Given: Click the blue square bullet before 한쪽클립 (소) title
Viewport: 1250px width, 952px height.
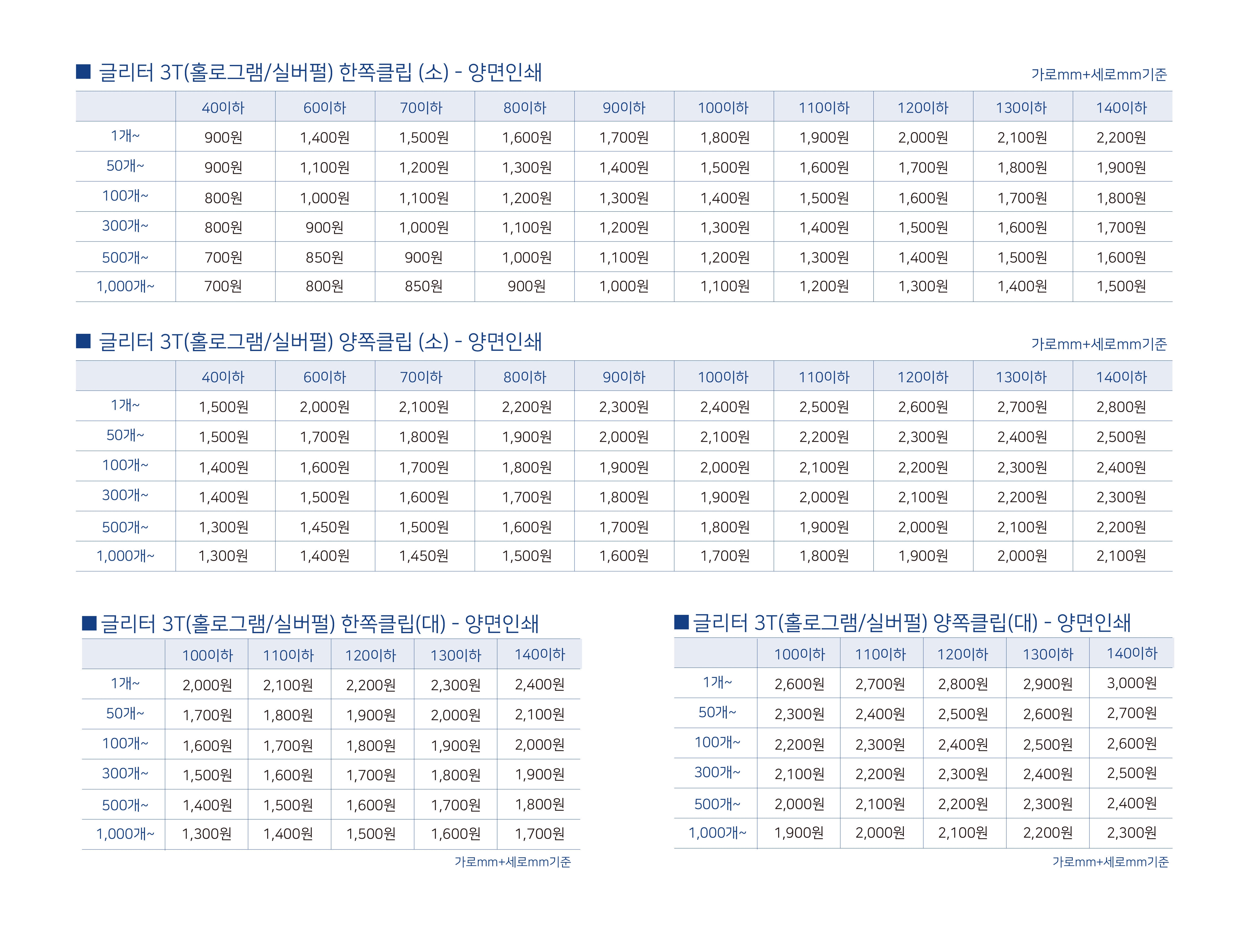Looking at the screenshot, I should coord(83,71).
